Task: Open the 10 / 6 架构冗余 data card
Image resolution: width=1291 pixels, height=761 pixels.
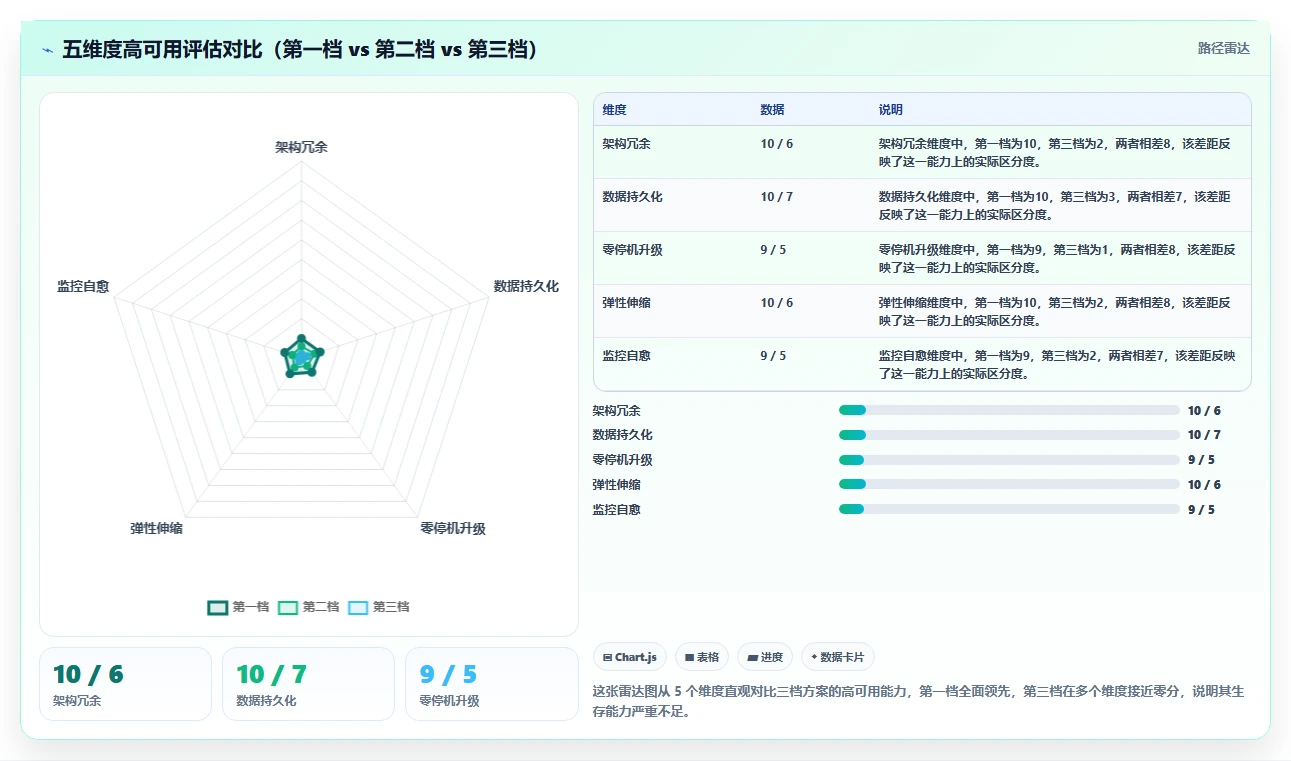Action: [125, 684]
